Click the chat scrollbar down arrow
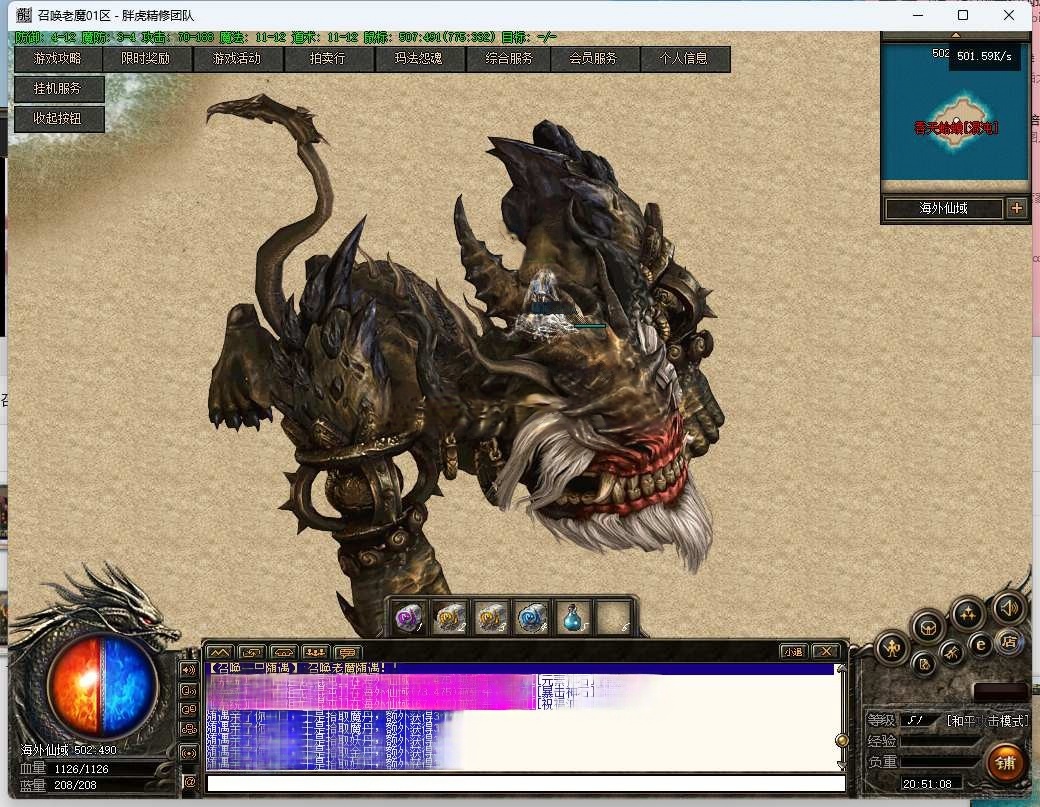The width and height of the screenshot is (1040, 807). point(841,766)
